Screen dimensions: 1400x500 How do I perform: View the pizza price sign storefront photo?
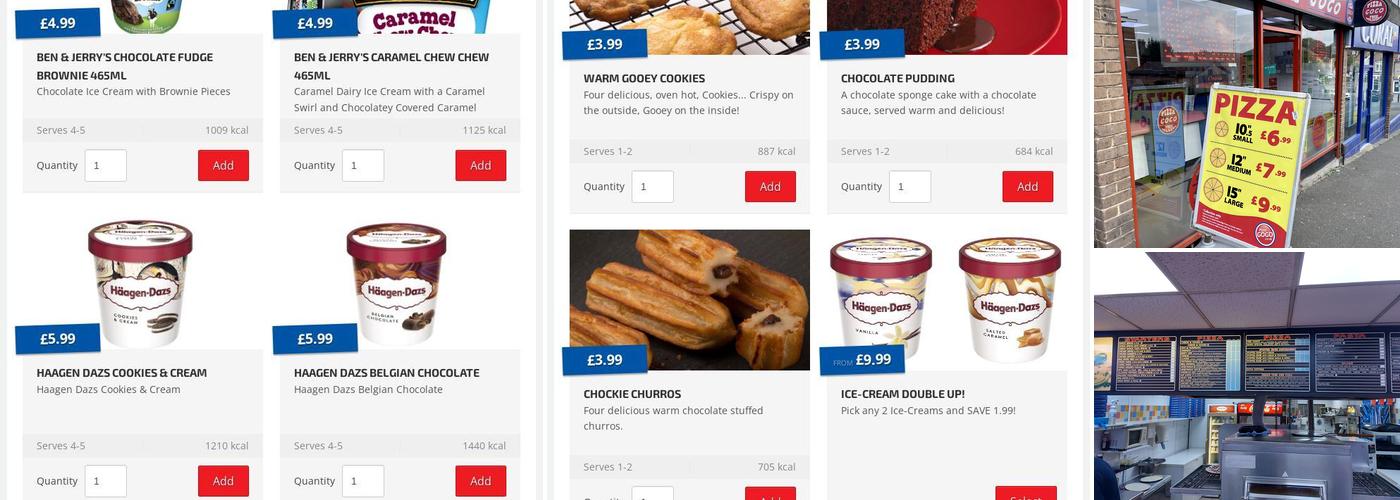click(1247, 124)
